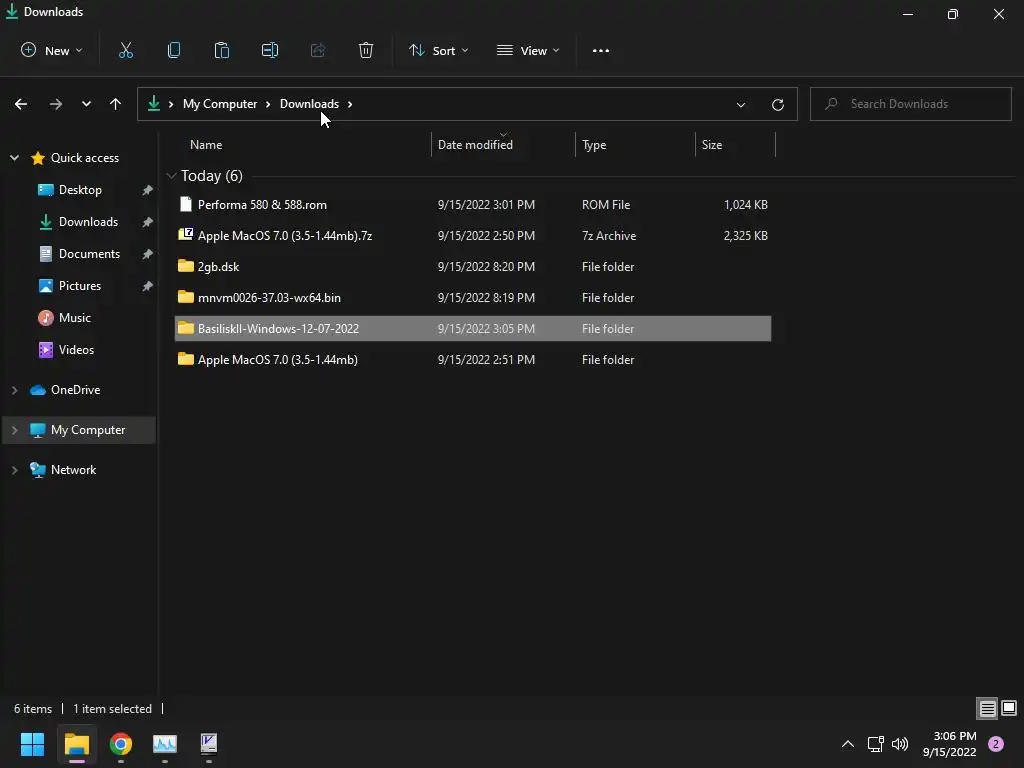
Task: Select the BasiliskII-Windows-12-07-2022 folder
Action: pyautogui.click(x=473, y=328)
